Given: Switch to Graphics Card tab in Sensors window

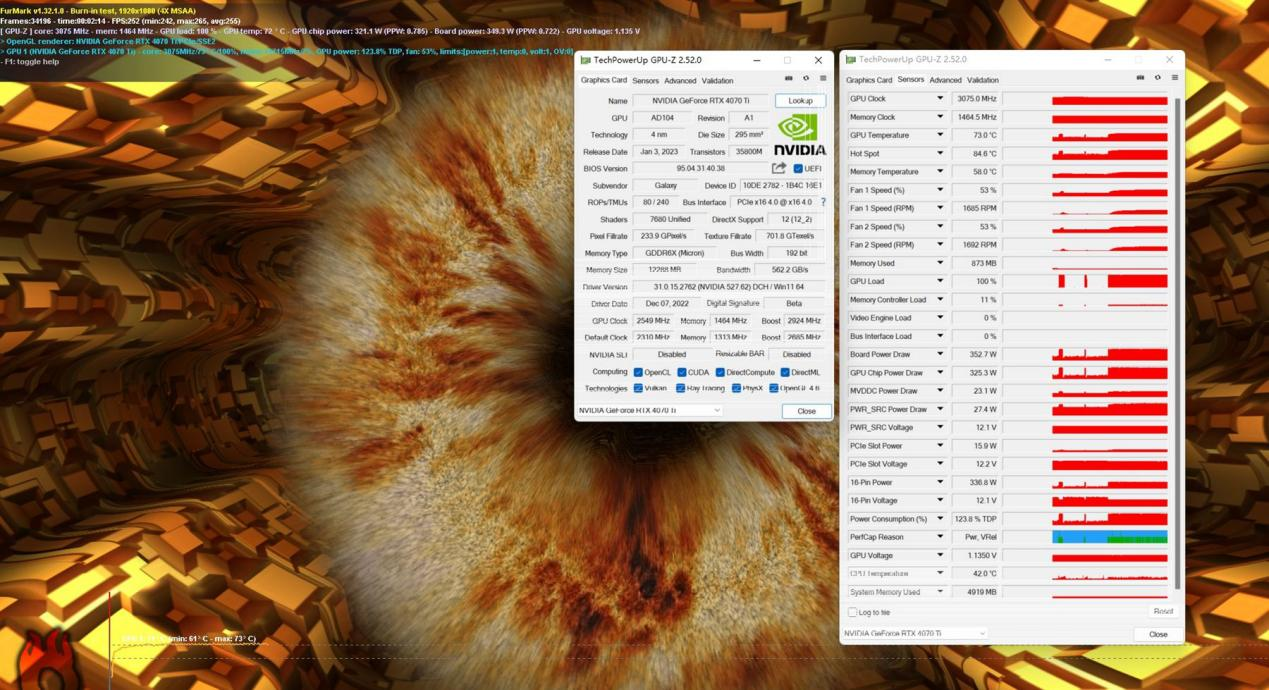Looking at the screenshot, I should click(x=869, y=80).
